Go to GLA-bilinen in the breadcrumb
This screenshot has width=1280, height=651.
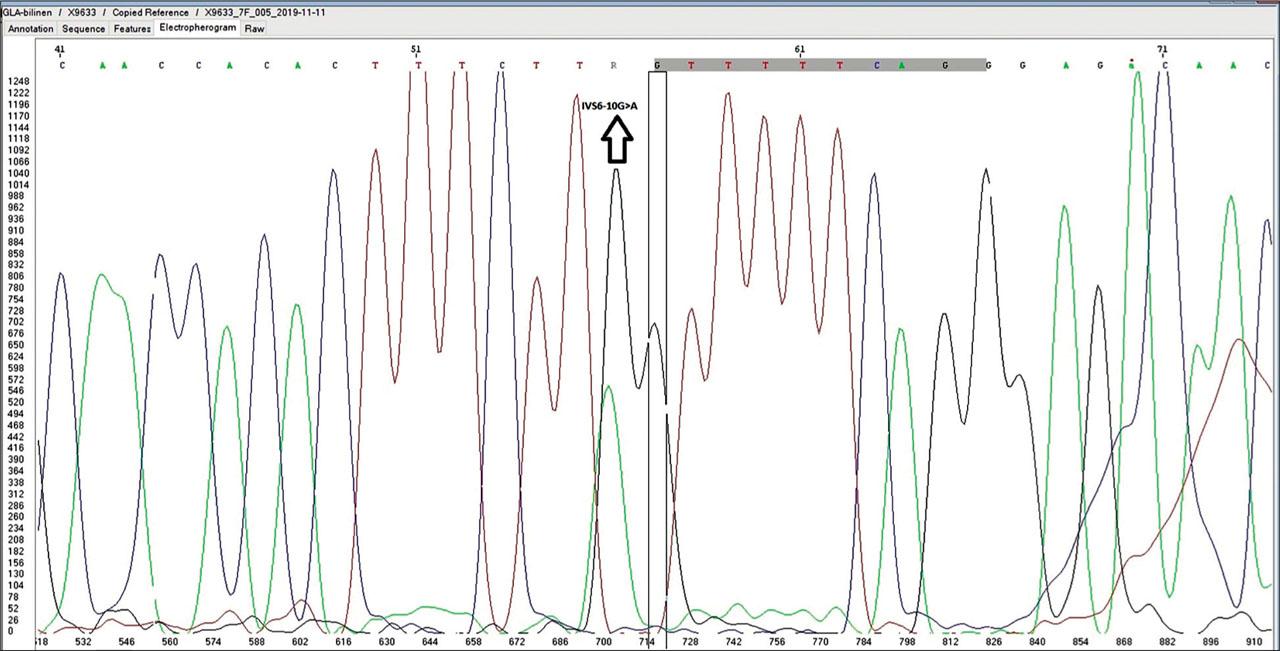tap(27, 12)
